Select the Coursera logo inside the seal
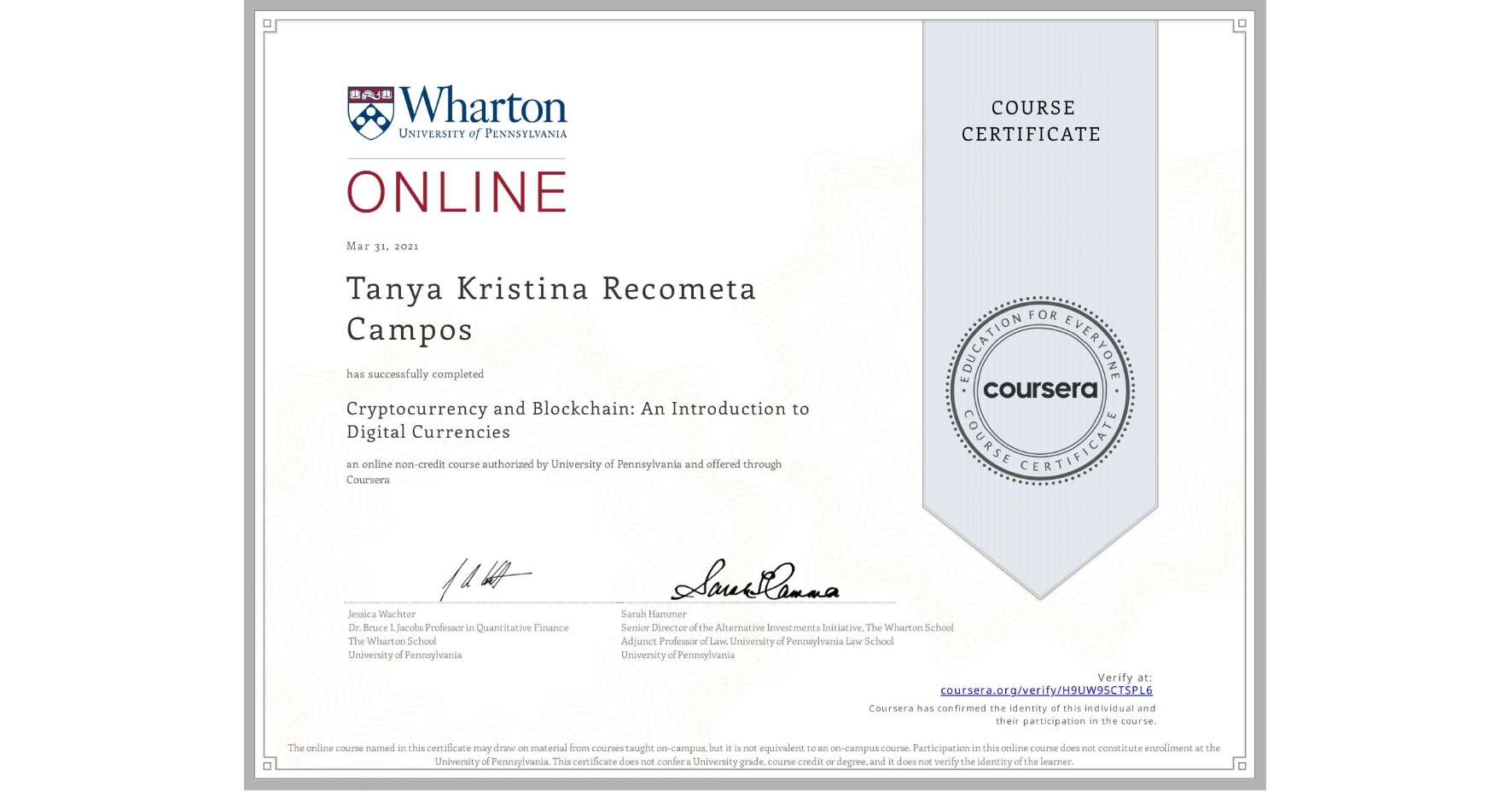Screen dimensions: 1512x792 (x=1040, y=390)
